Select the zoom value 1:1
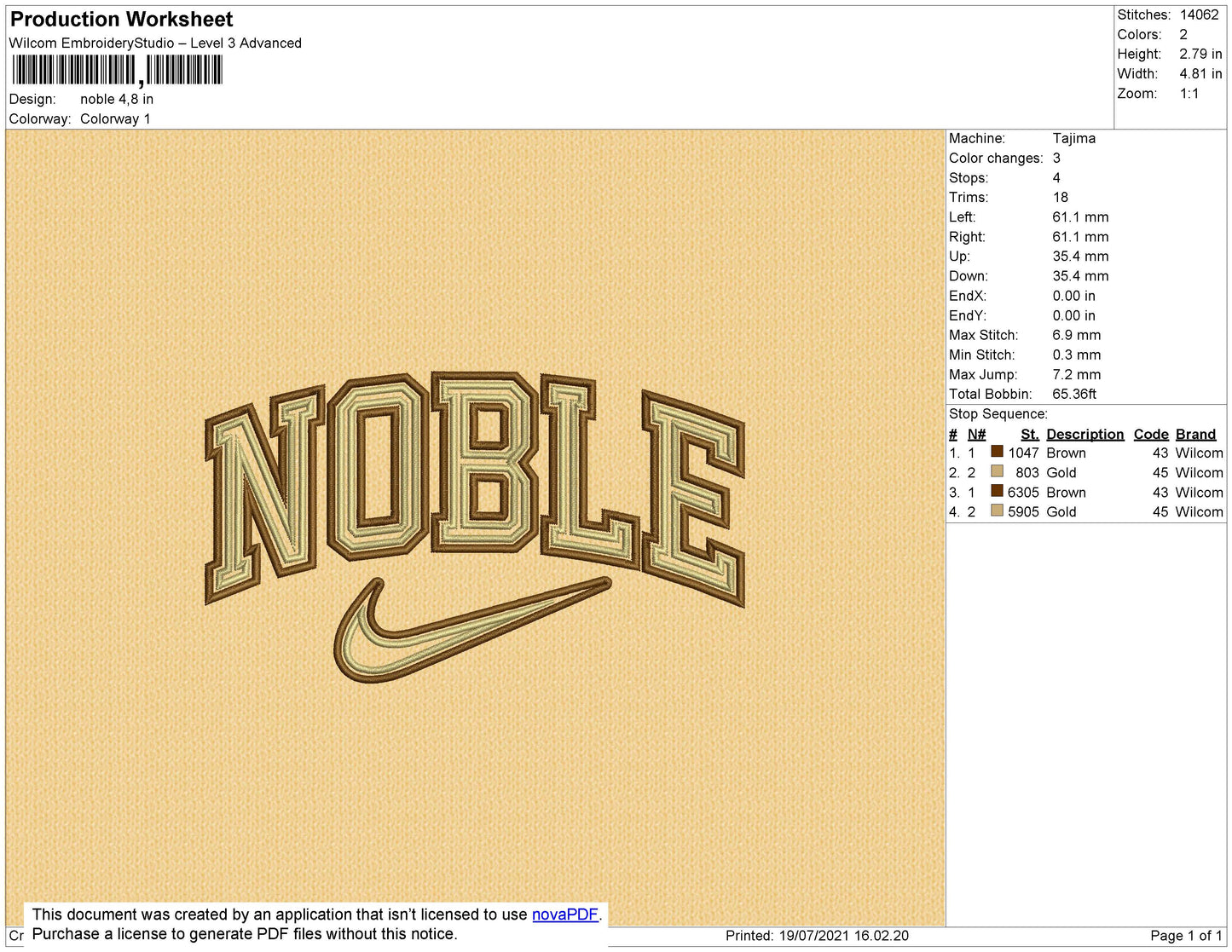This screenshot has height=952, width=1232. tap(1189, 93)
